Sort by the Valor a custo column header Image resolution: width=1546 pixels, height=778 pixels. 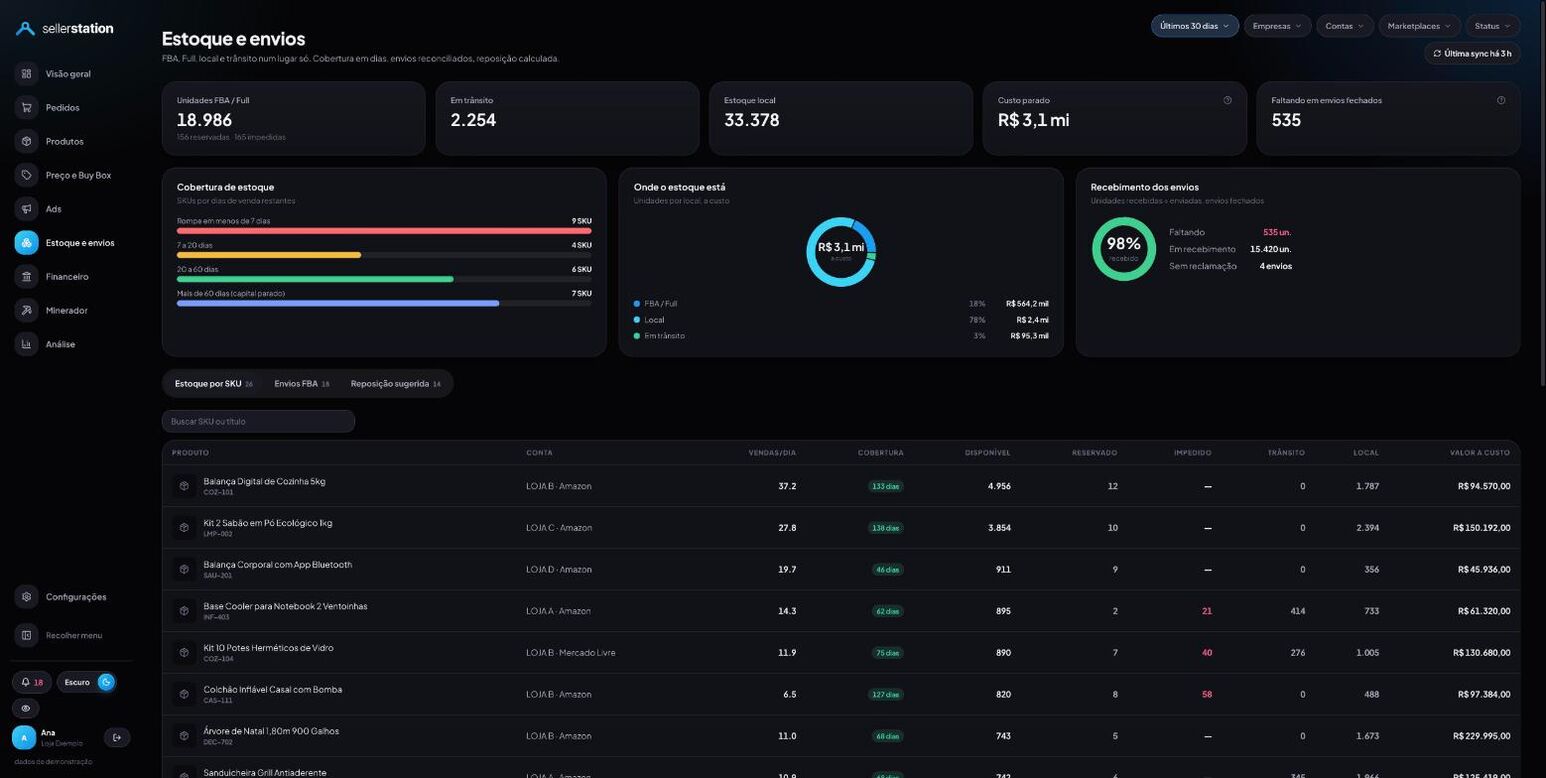coord(1480,453)
